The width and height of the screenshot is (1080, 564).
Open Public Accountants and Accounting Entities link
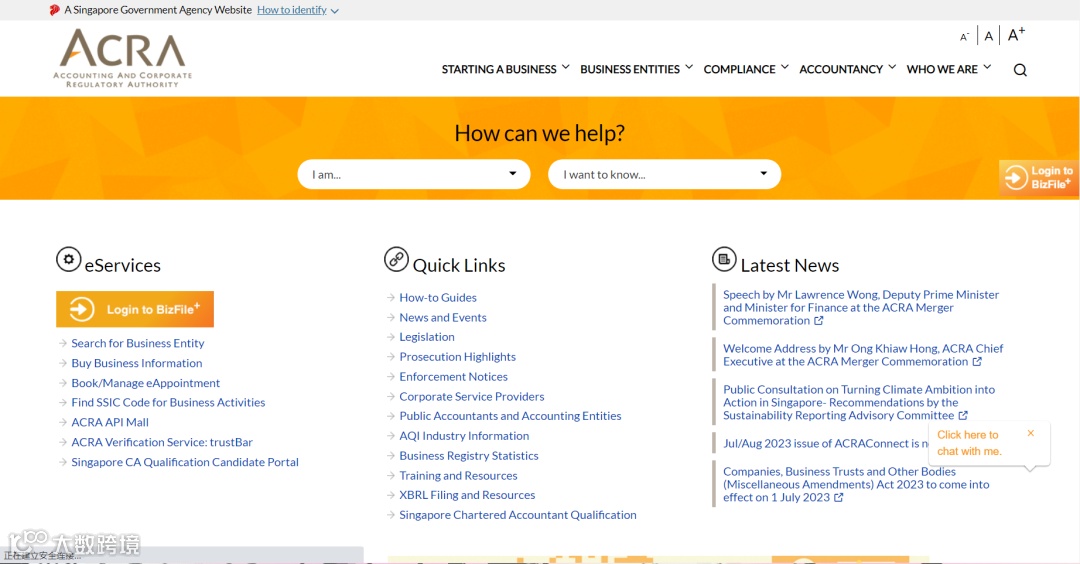tap(510, 416)
